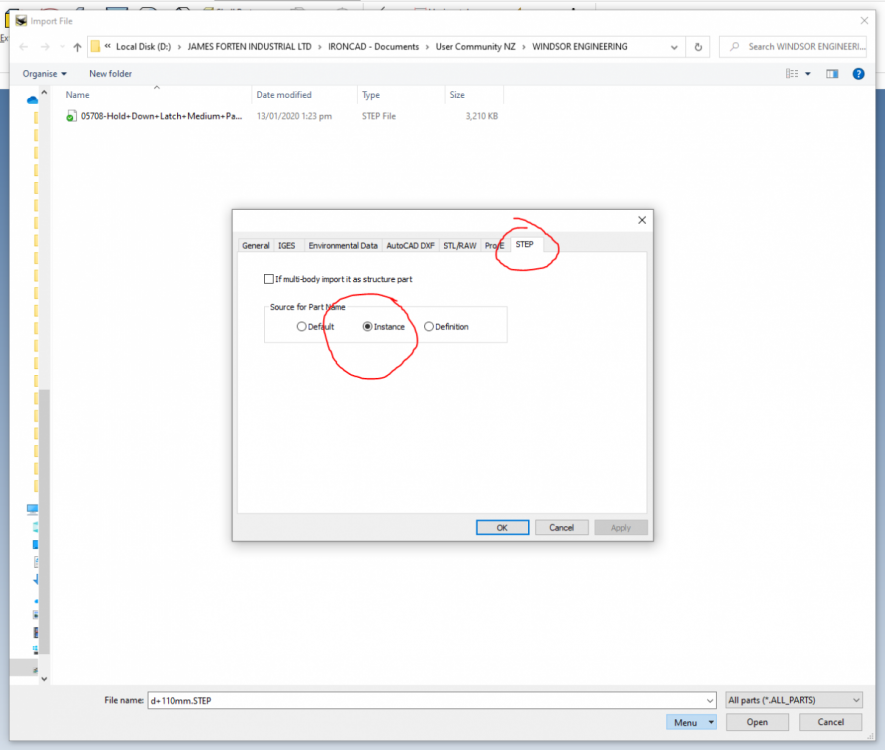Navigate to Local Disk (D:) in path
The image size is (885, 750).
click(143, 47)
